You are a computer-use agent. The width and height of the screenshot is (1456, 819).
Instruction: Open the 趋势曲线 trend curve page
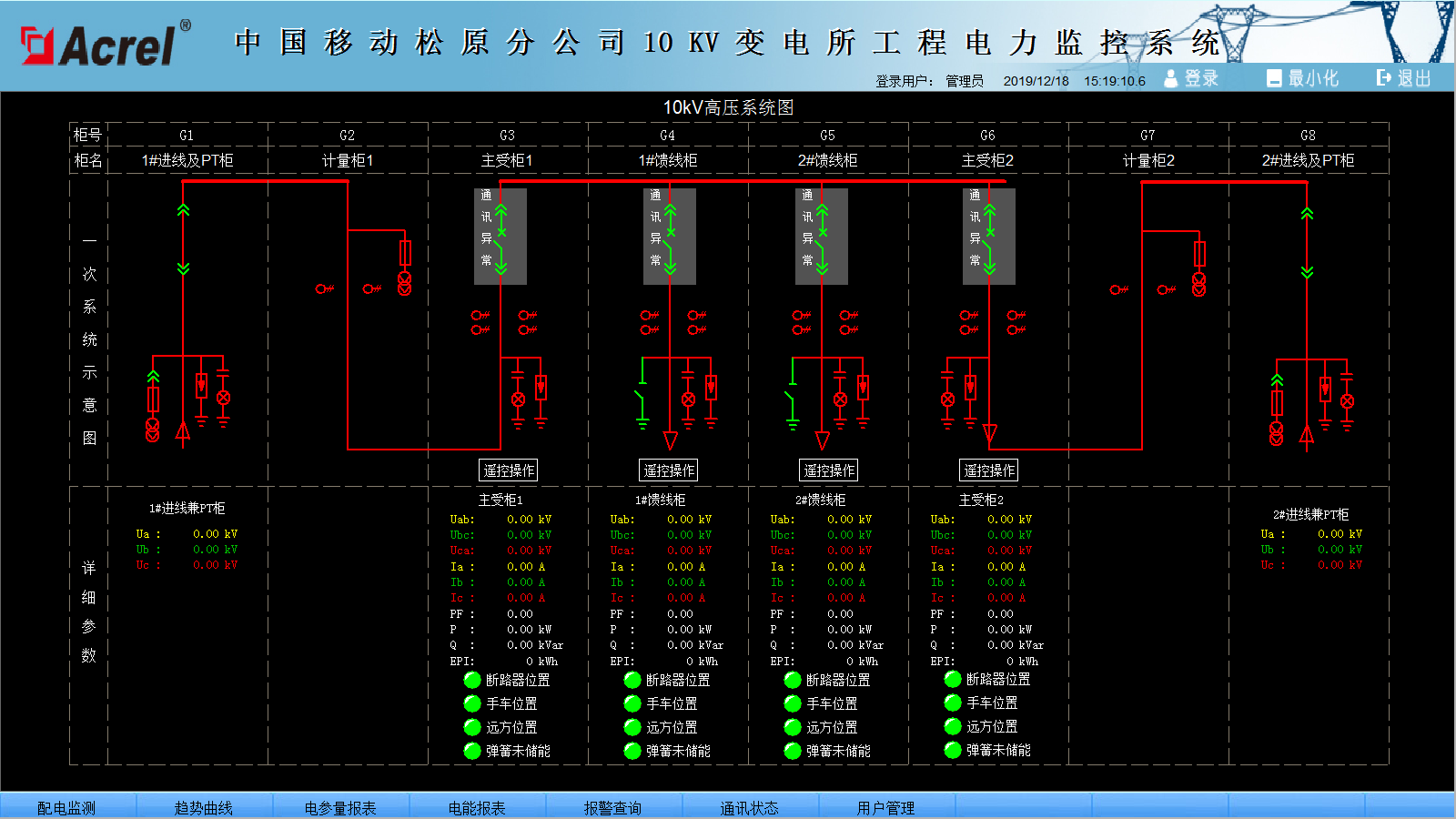click(x=204, y=807)
